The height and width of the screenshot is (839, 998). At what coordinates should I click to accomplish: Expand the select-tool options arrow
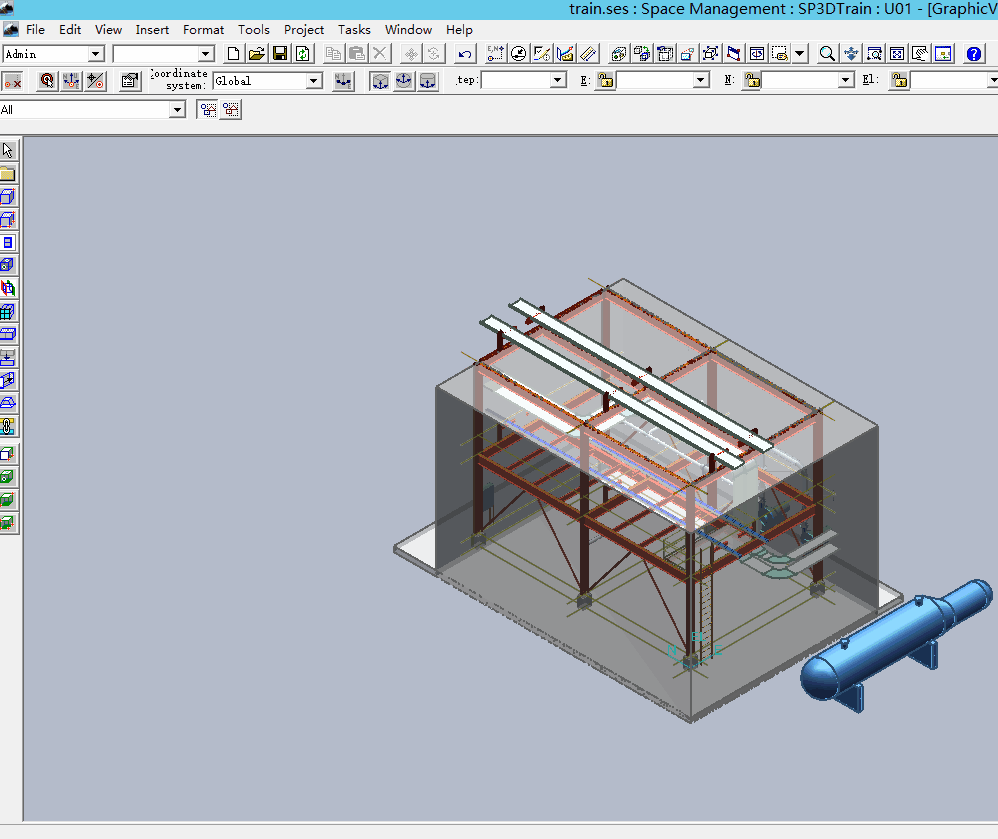(x=800, y=54)
